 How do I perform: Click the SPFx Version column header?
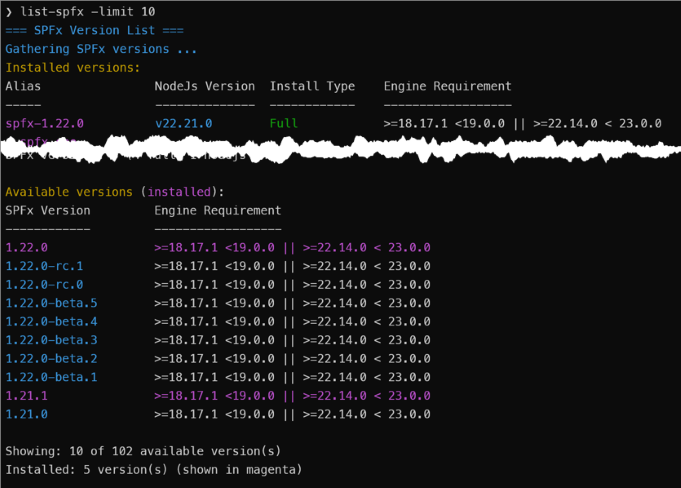48,211
